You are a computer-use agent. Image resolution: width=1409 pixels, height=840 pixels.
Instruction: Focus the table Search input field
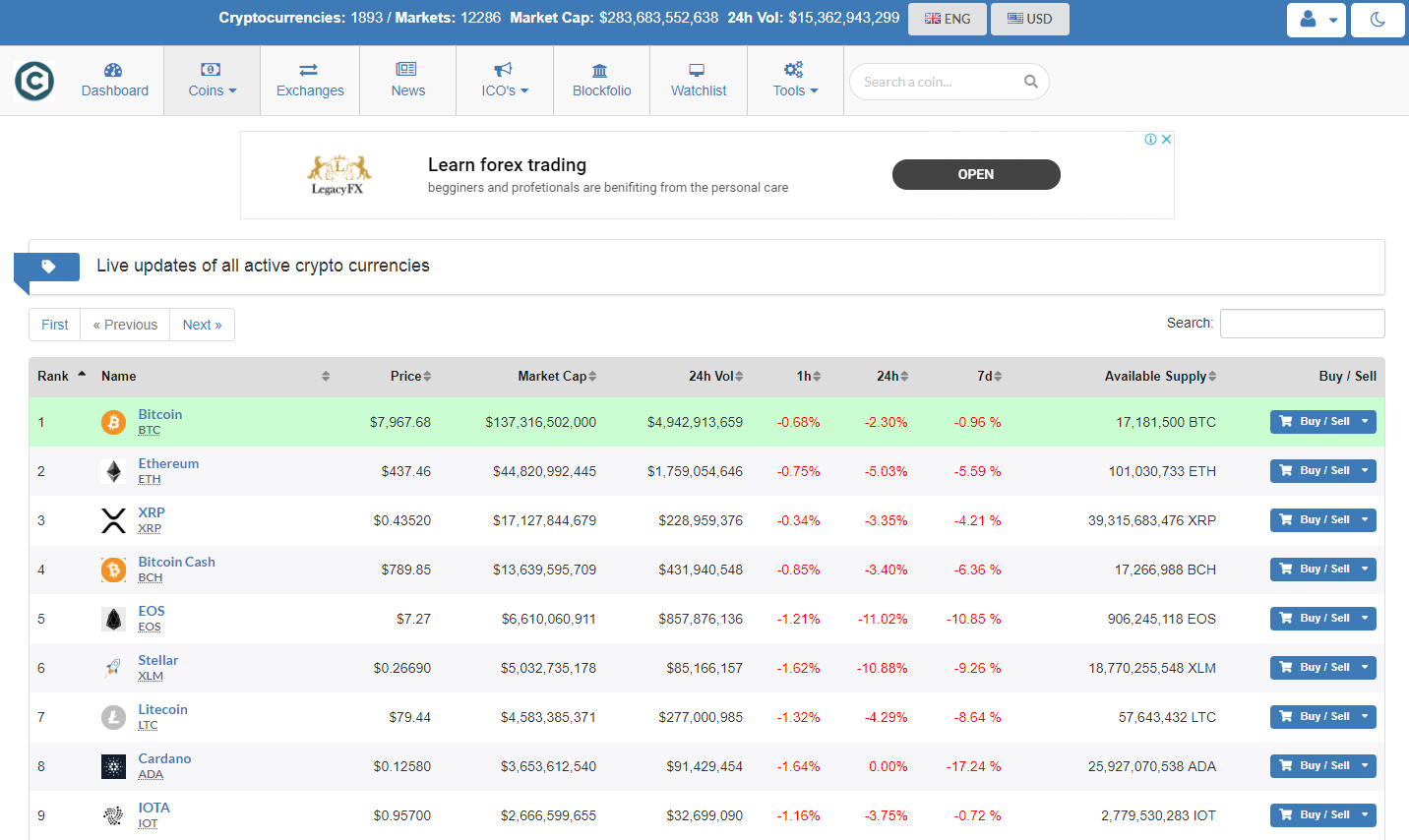pos(1302,324)
